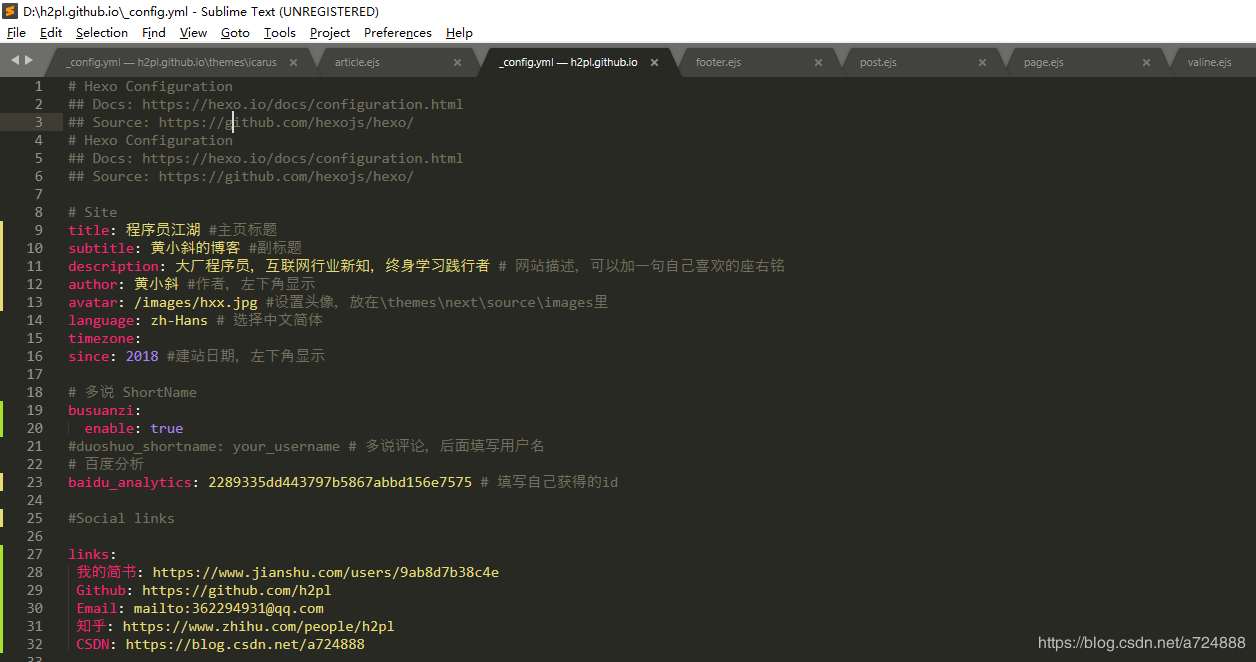
Task: Click the '#Social links' comment
Action: 121,518
